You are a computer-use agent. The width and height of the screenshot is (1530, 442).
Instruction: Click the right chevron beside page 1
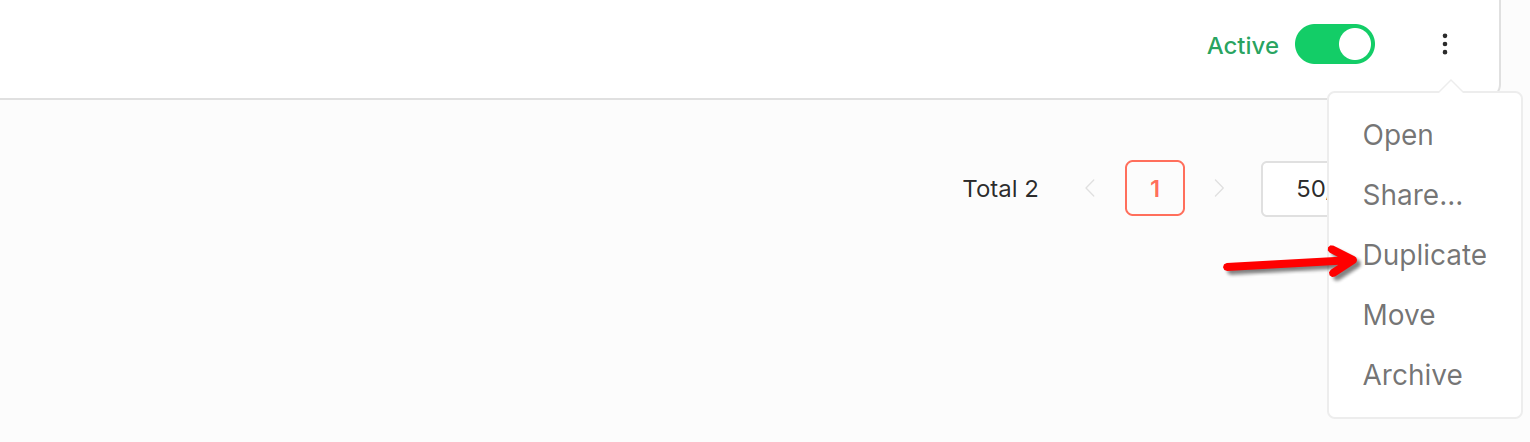1218,188
